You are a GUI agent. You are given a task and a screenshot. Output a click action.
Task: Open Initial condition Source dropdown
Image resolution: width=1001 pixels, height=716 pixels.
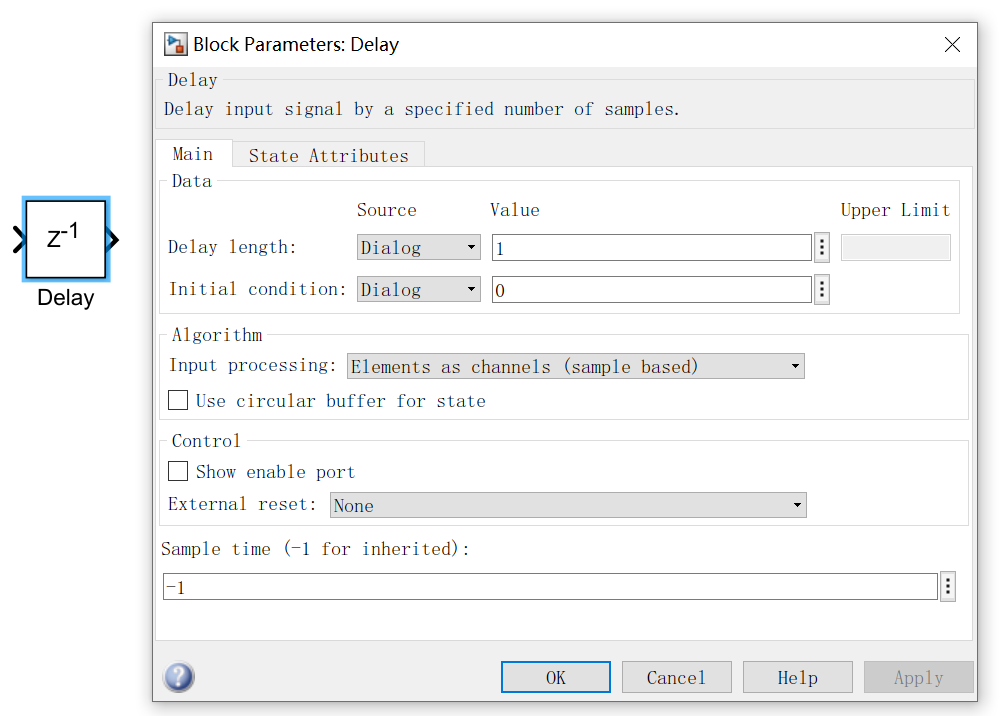click(x=418, y=289)
